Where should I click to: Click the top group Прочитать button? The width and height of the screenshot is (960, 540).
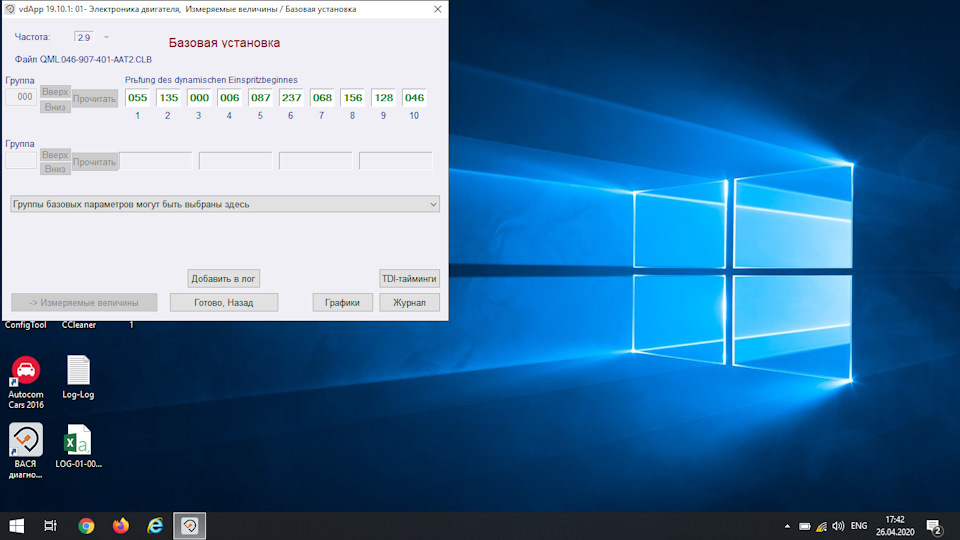point(94,99)
